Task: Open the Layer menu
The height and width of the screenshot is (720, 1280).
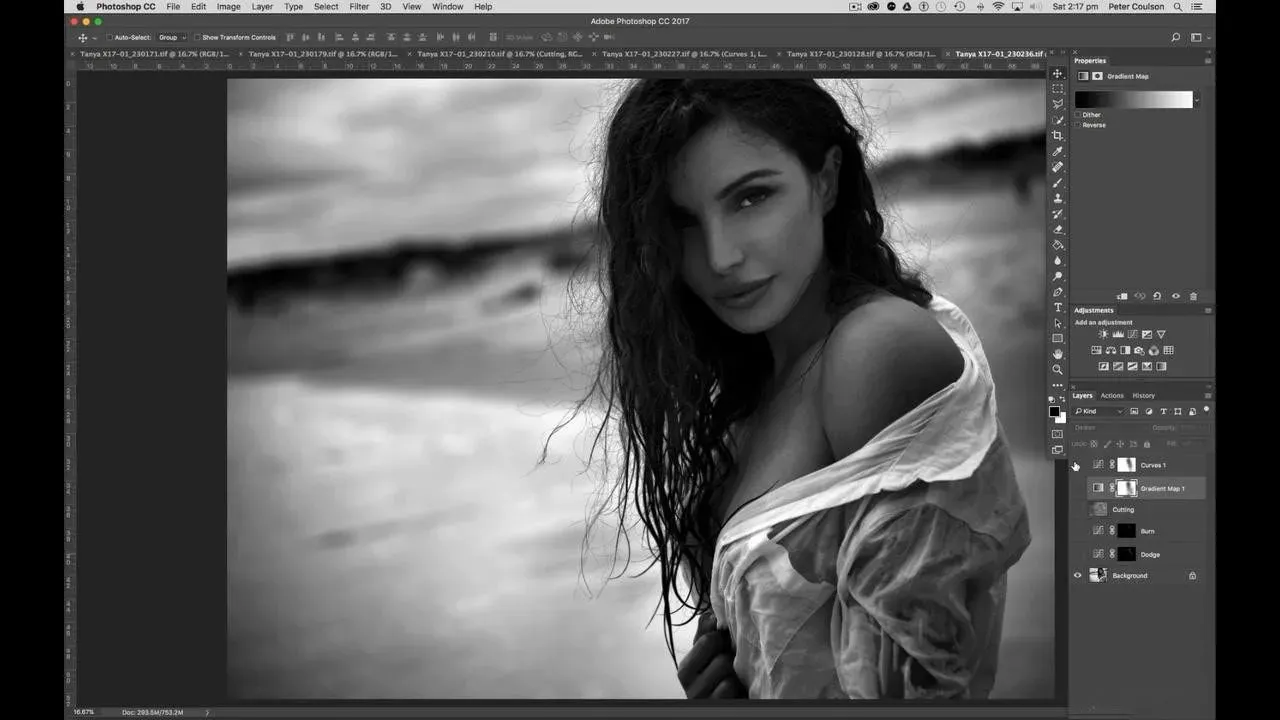Action: [x=262, y=7]
